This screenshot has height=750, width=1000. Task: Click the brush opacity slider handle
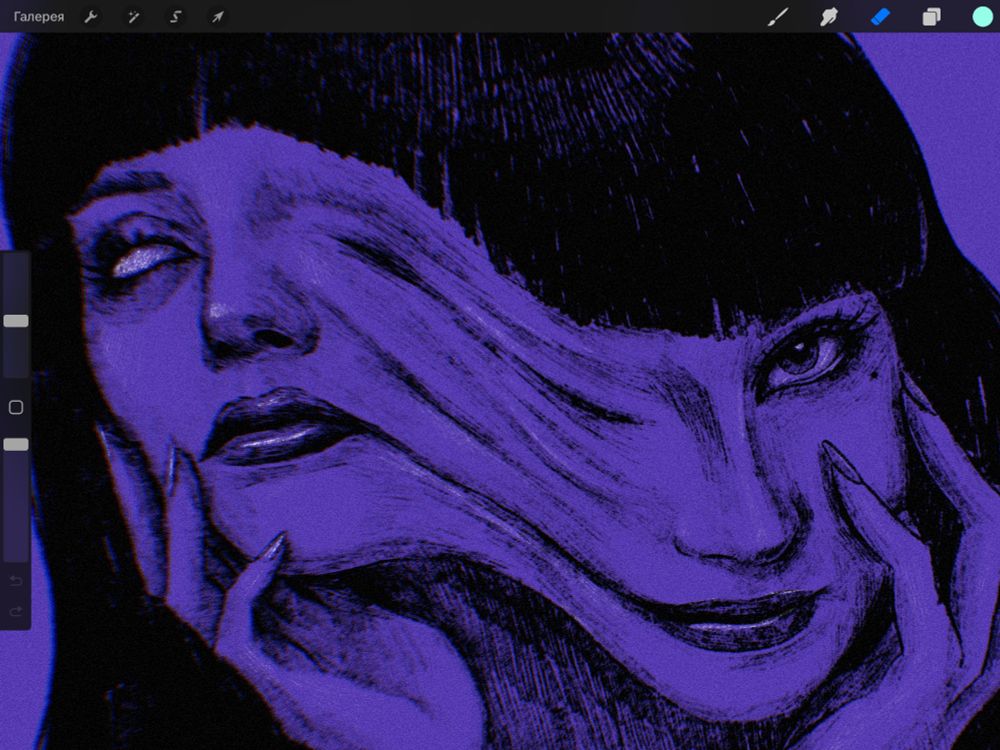(16, 445)
